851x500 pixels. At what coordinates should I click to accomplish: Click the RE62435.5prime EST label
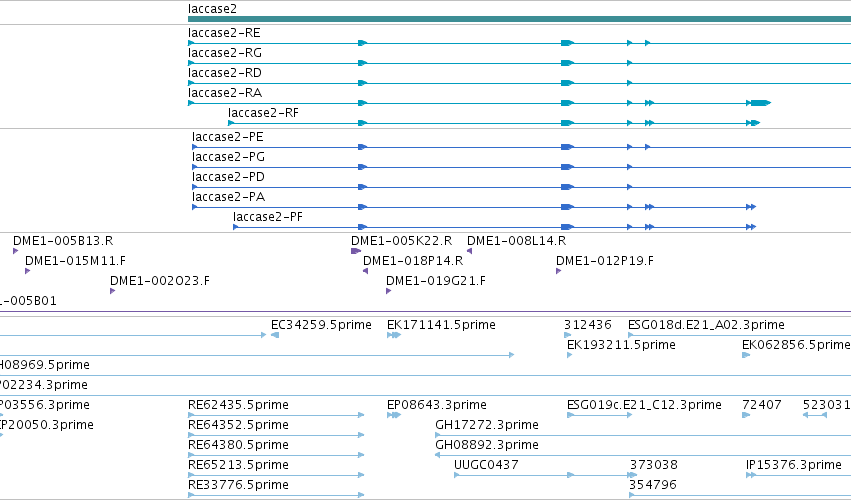(238, 405)
